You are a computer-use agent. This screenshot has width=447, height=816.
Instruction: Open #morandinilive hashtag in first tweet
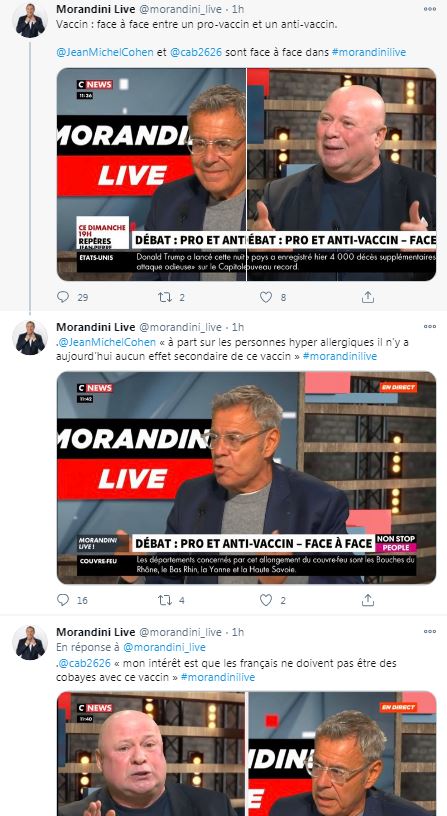[368, 53]
